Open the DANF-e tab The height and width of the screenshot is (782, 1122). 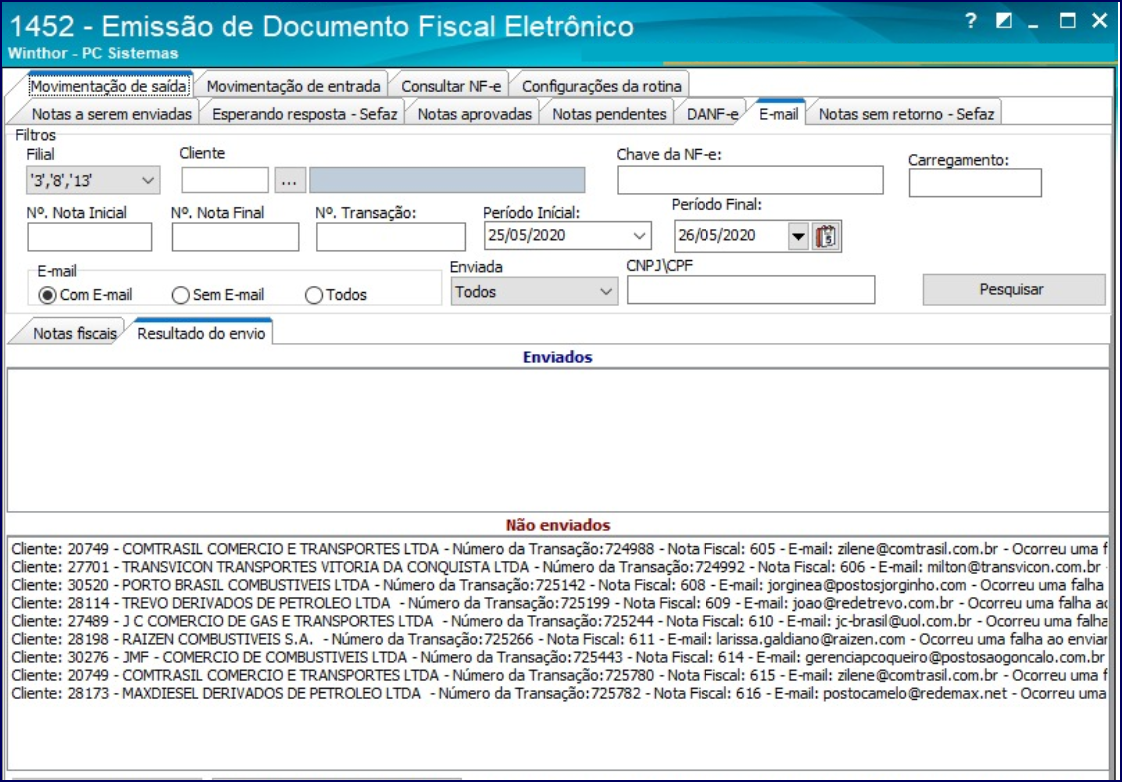712,114
